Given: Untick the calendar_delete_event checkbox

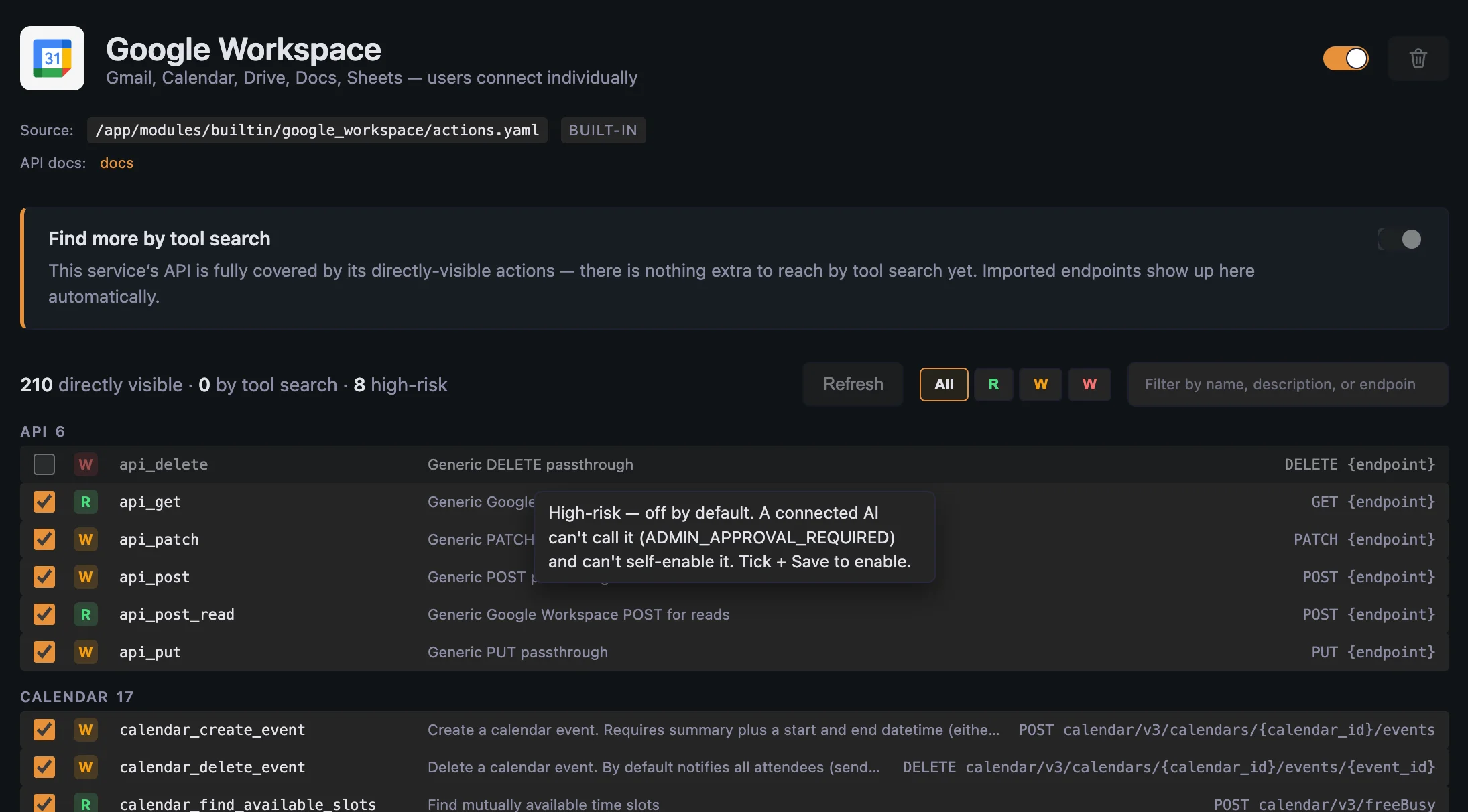Looking at the screenshot, I should pos(44,767).
